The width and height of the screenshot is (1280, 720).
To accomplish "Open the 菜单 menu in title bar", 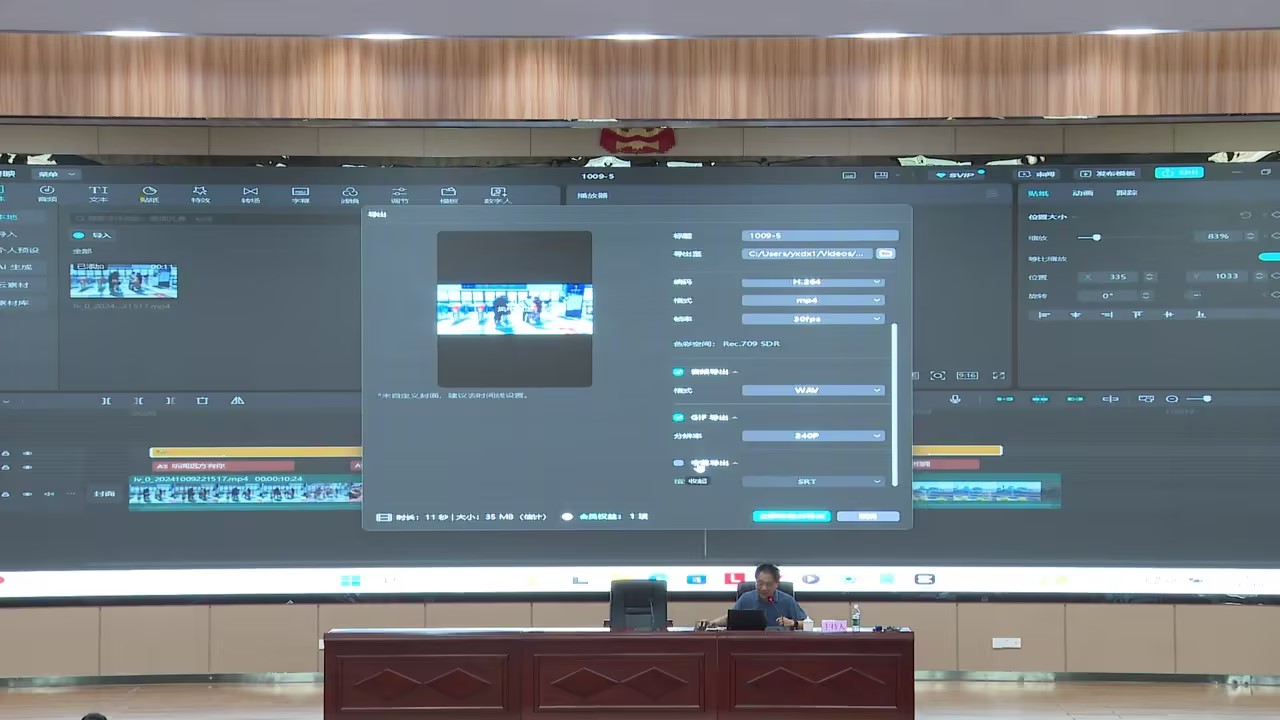I will [x=52, y=174].
